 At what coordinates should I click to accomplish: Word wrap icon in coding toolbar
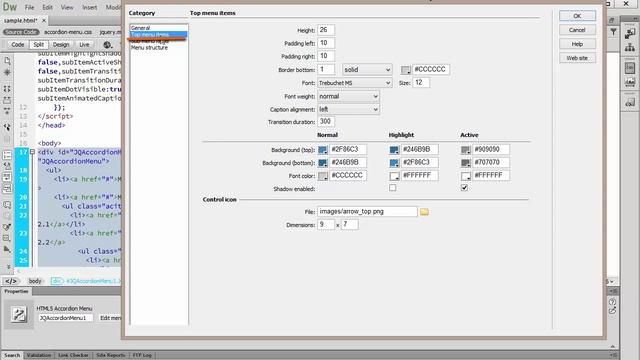coord(7,177)
